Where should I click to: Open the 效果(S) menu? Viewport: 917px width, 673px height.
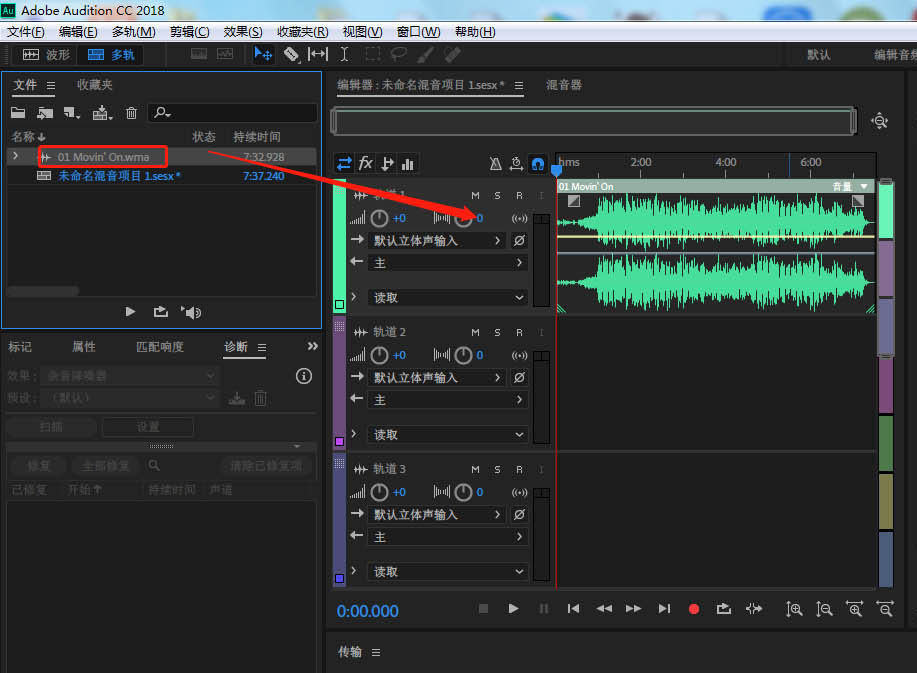point(243,32)
